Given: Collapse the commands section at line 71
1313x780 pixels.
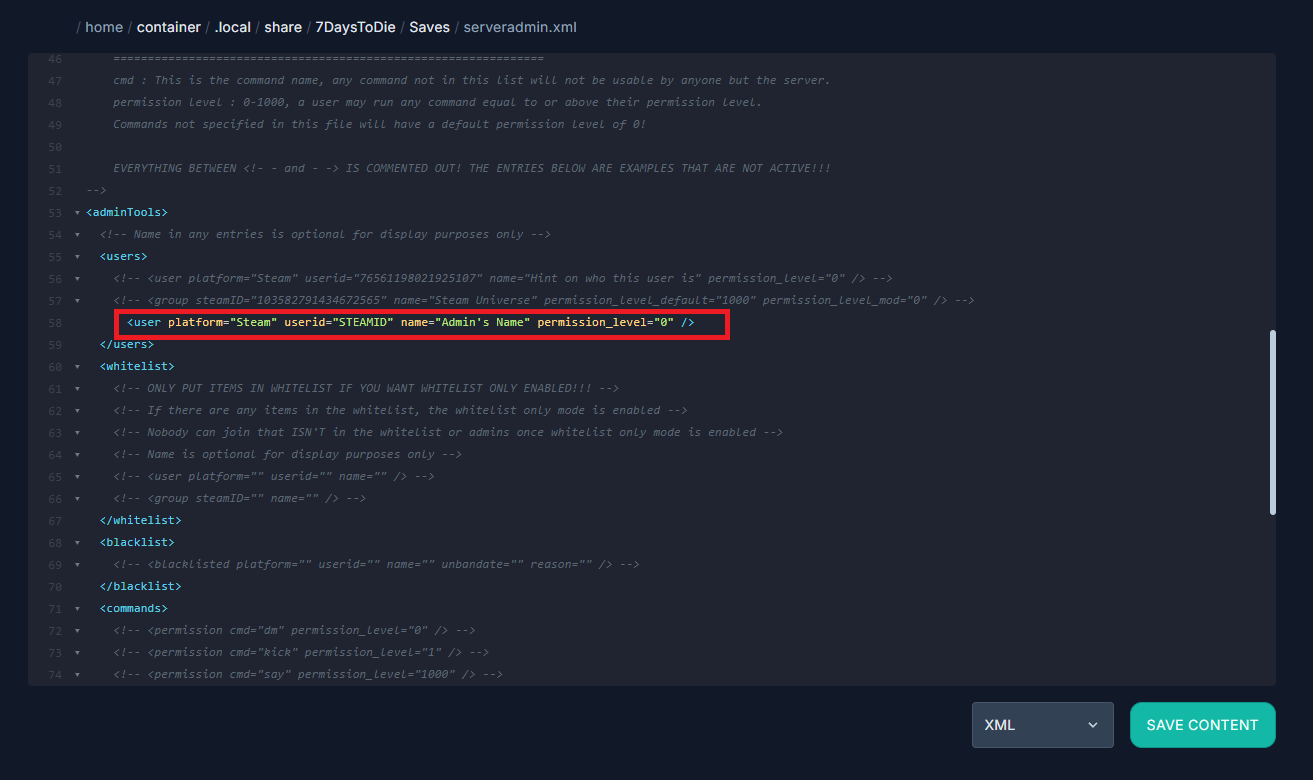Looking at the screenshot, I should point(77,609).
